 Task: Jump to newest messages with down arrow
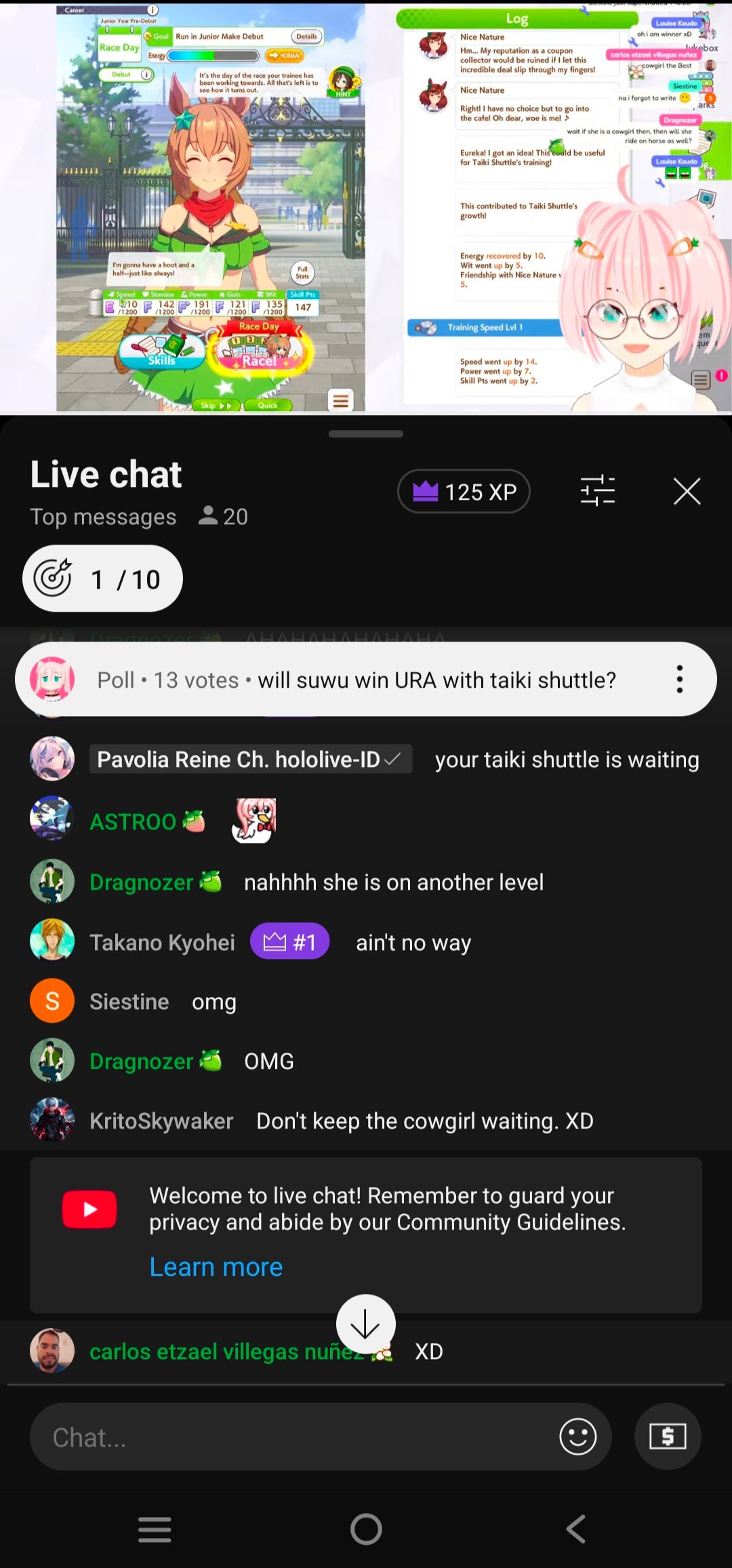(365, 1324)
